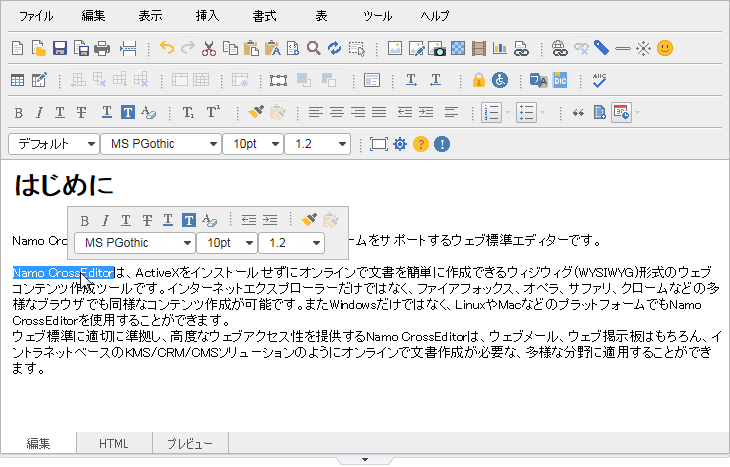Insert special character icon
The height and width of the screenshot is (467, 730).
(x=643, y=48)
